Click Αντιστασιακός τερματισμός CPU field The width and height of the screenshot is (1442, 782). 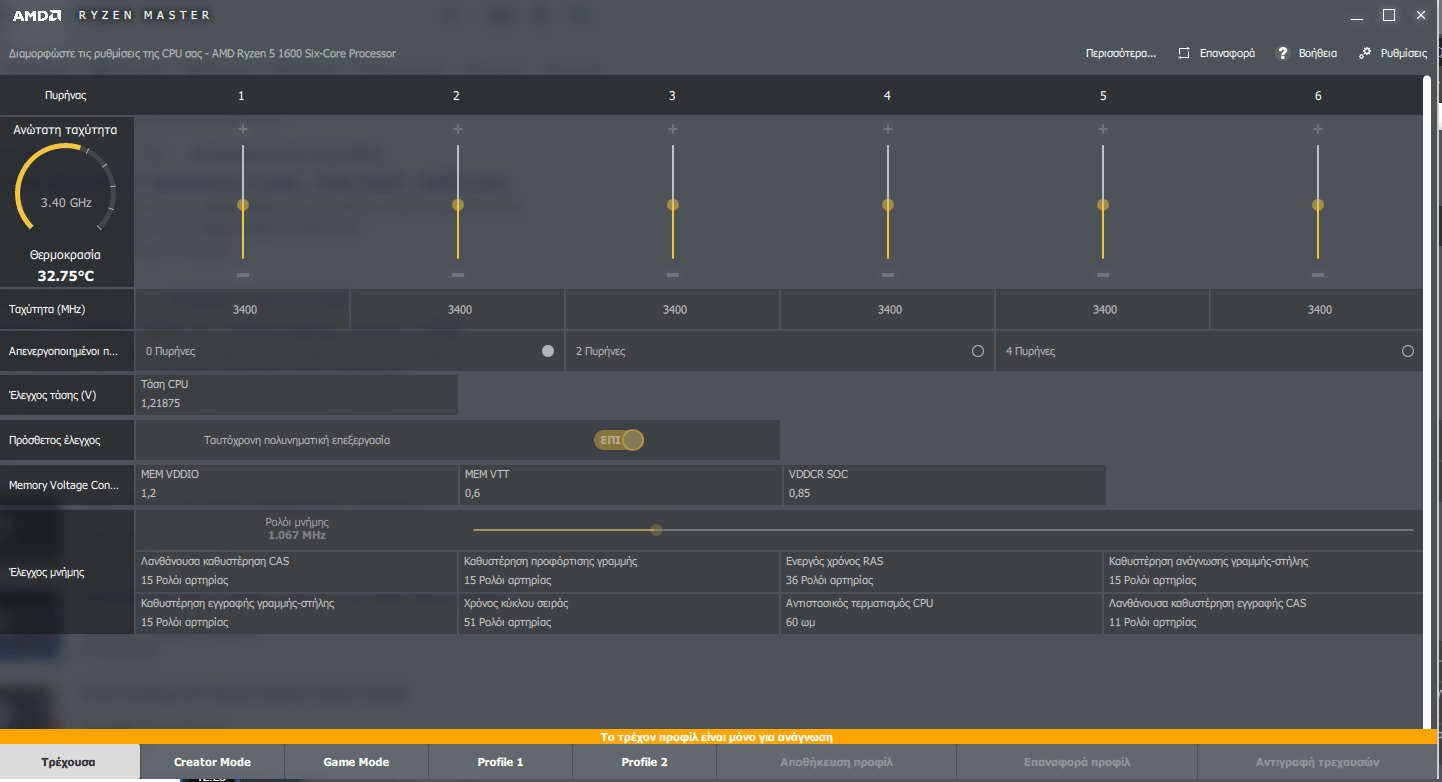tap(943, 613)
